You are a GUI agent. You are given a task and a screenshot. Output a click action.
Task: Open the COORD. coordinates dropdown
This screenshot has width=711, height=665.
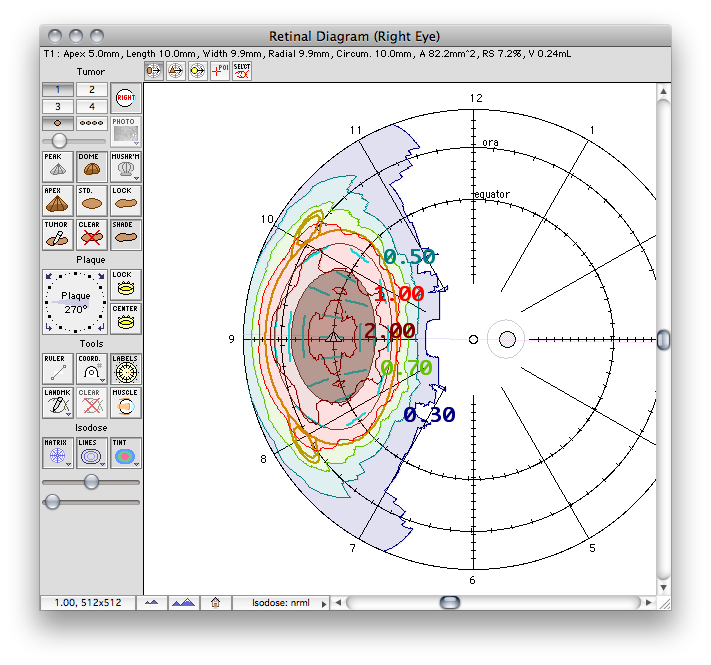[x=92, y=369]
